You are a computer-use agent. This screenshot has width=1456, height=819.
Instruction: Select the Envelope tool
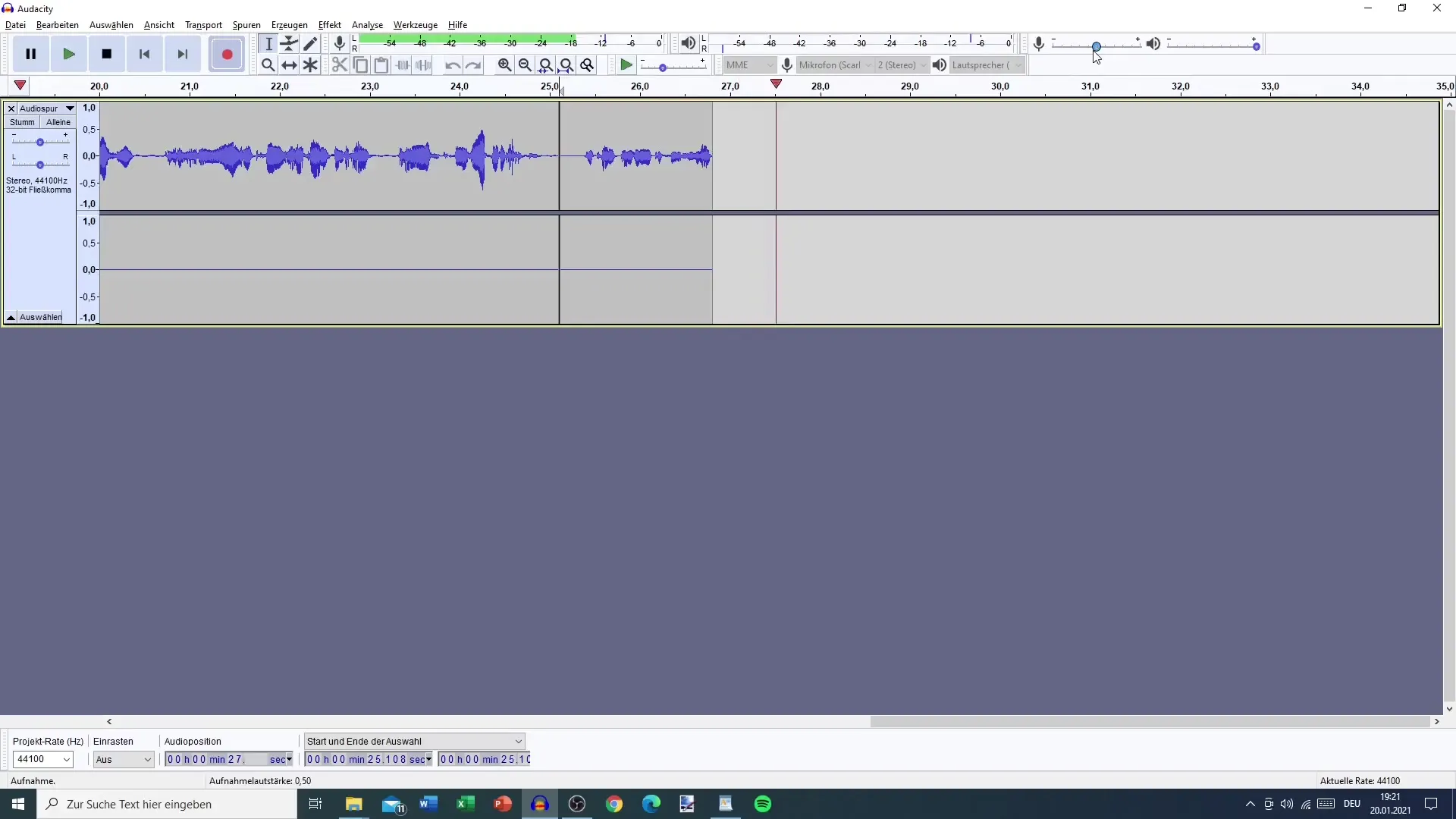[x=289, y=44]
